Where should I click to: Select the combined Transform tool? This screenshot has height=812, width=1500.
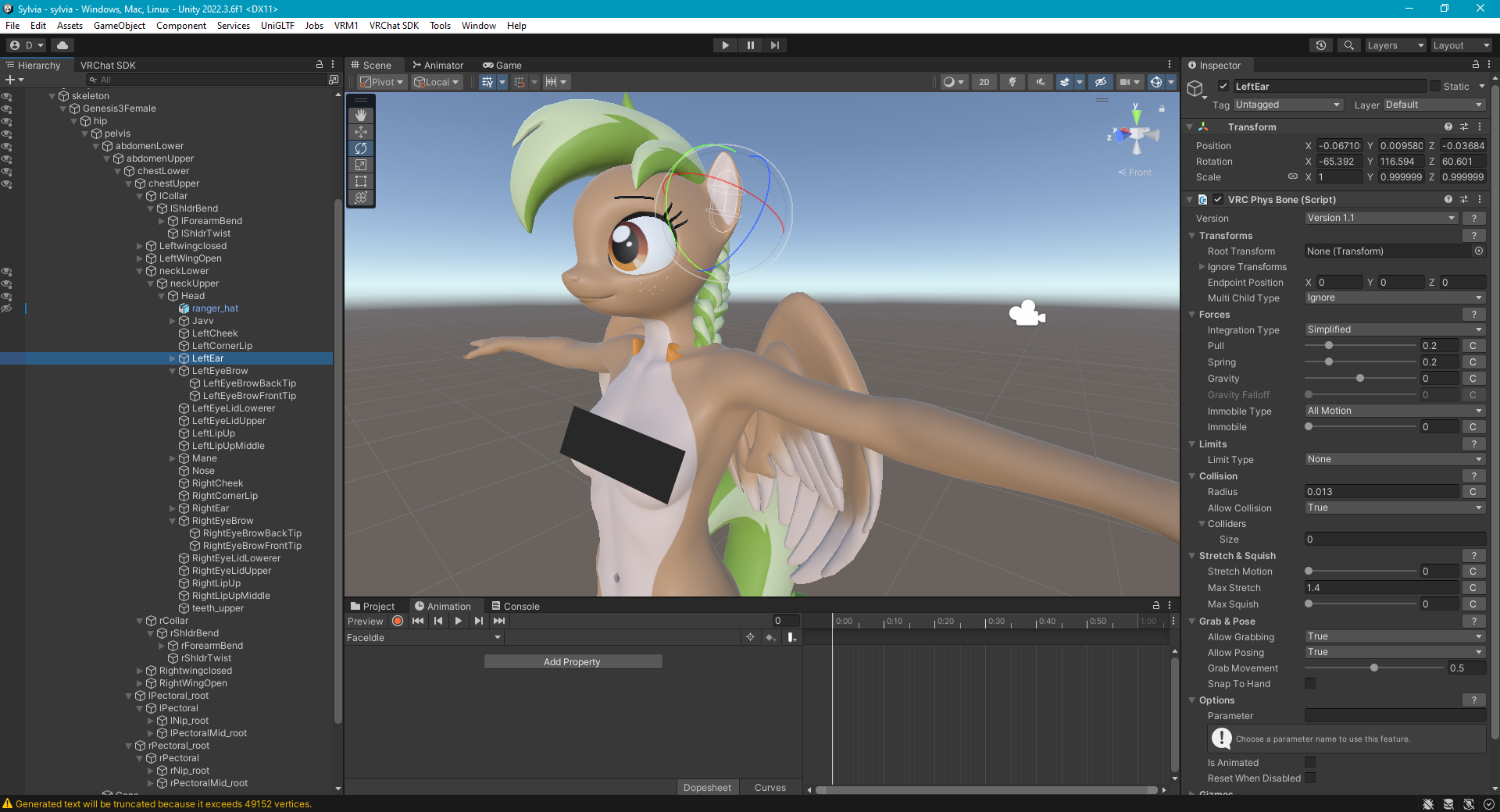360,198
